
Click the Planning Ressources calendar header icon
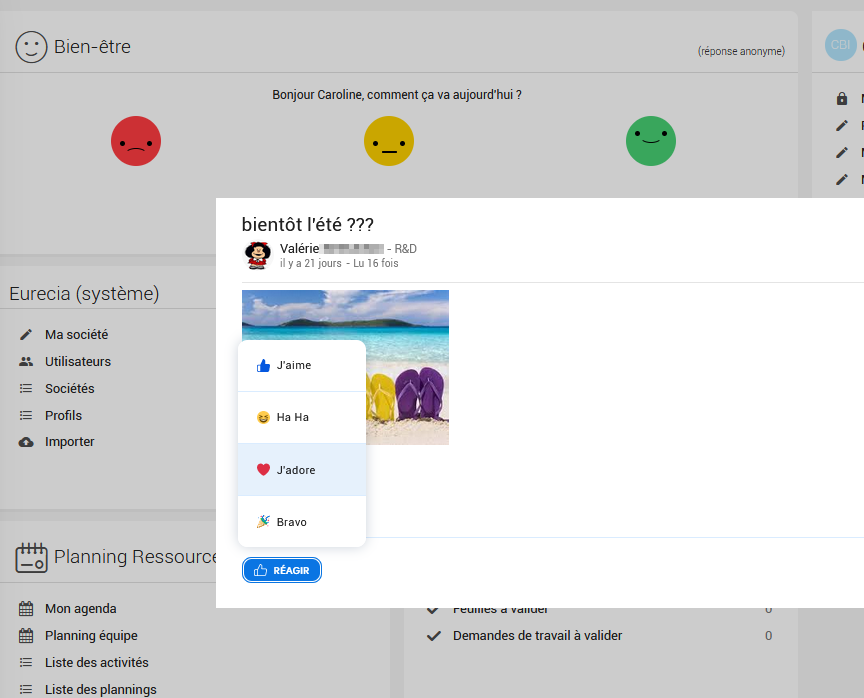click(x=31, y=558)
